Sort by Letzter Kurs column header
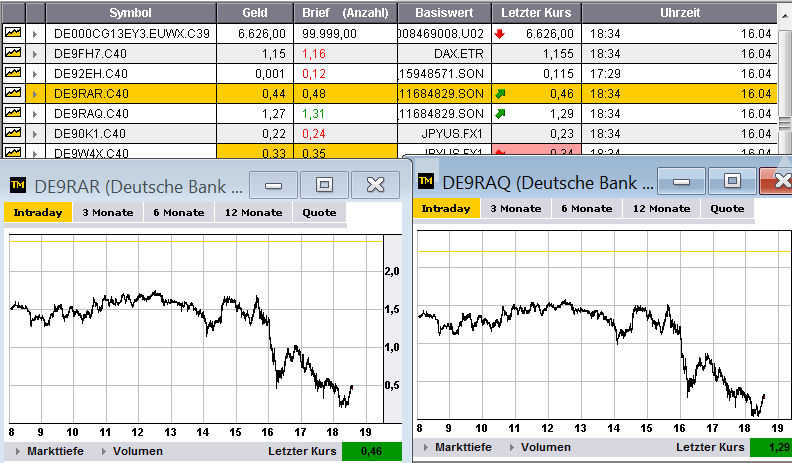The width and height of the screenshot is (792, 463). tap(536, 13)
